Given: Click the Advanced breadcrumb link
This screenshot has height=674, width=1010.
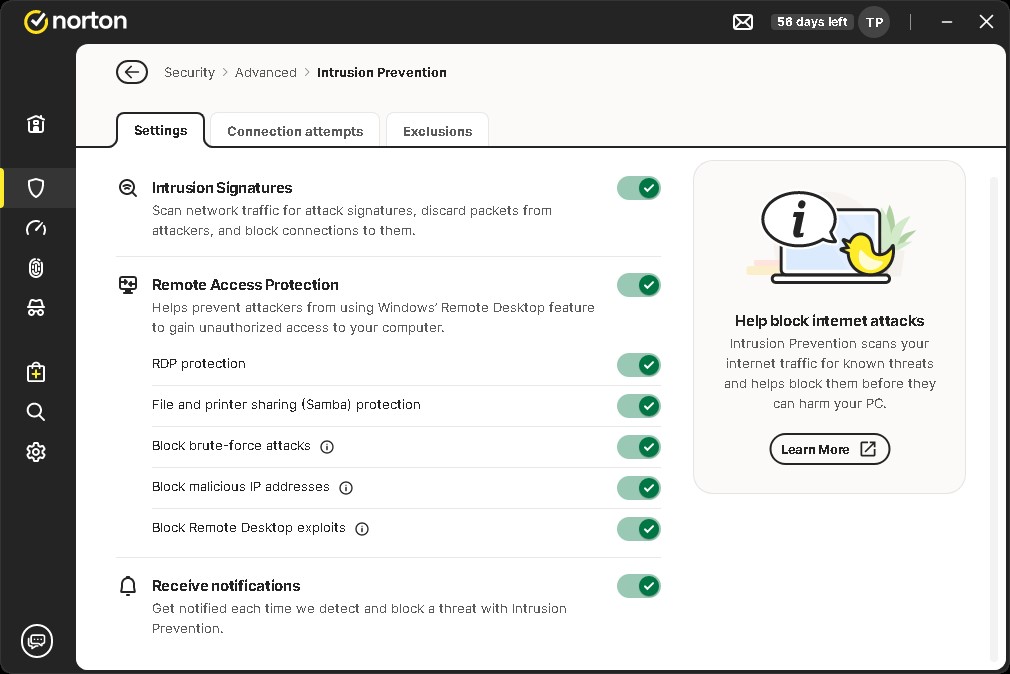Looking at the screenshot, I should click(266, 72).
